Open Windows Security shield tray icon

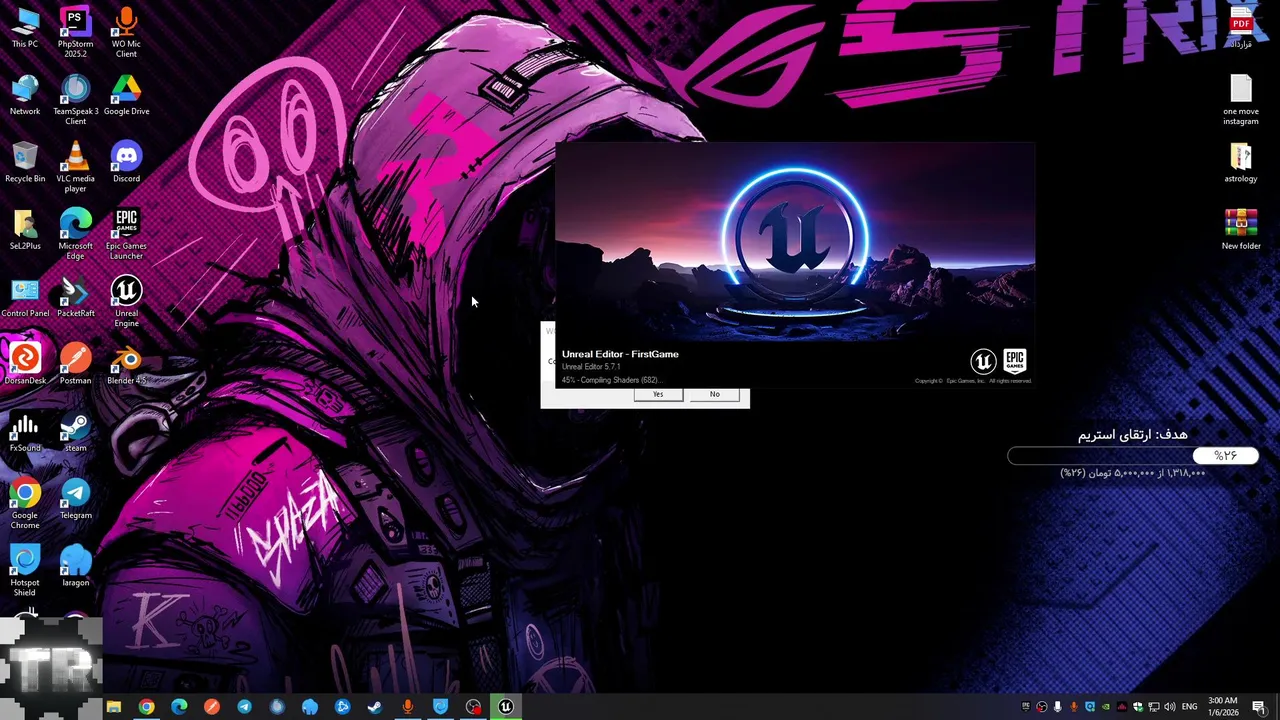coord(1138,707)
